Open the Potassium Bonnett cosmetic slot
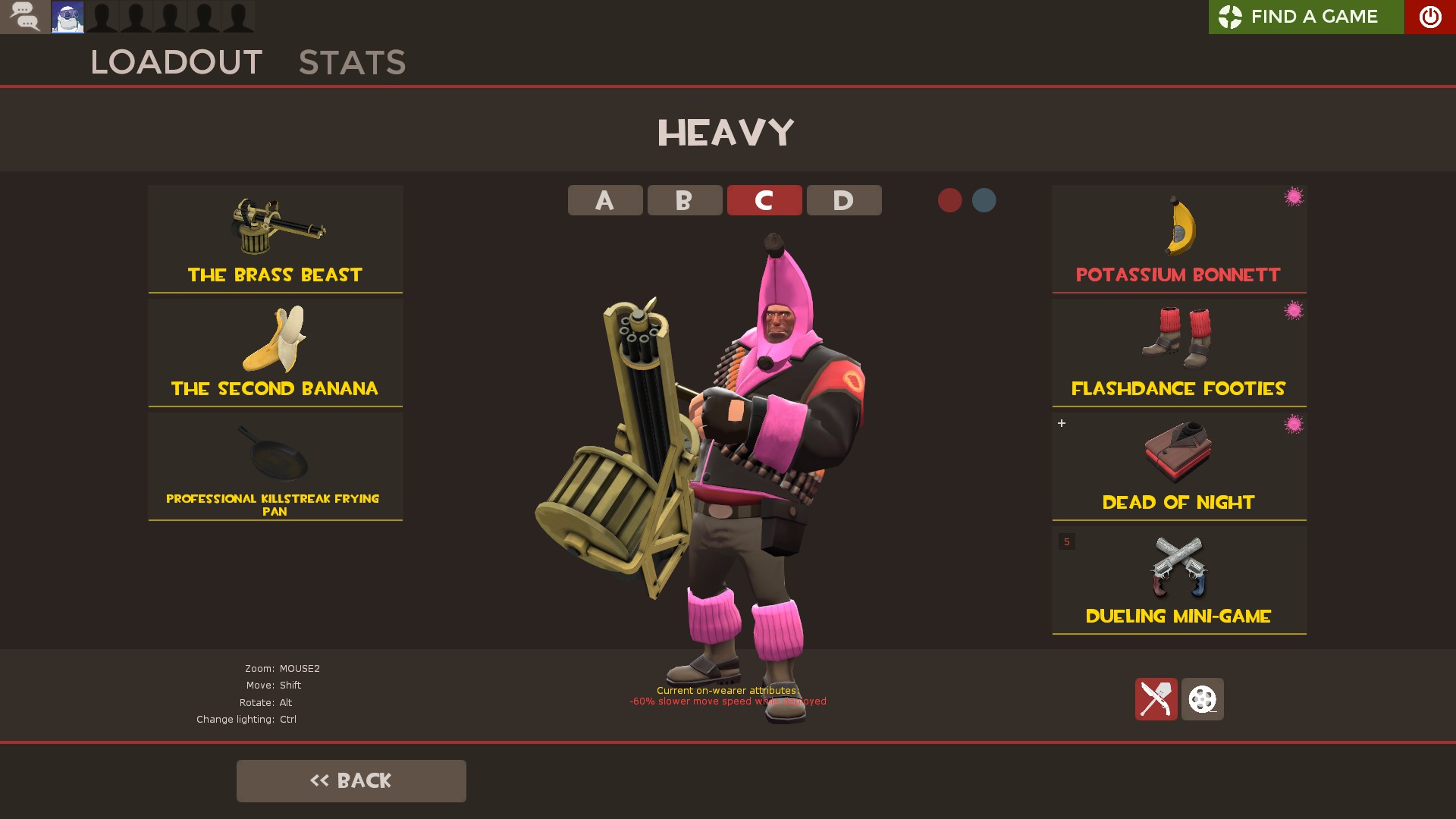 [x=1178, y=239]
